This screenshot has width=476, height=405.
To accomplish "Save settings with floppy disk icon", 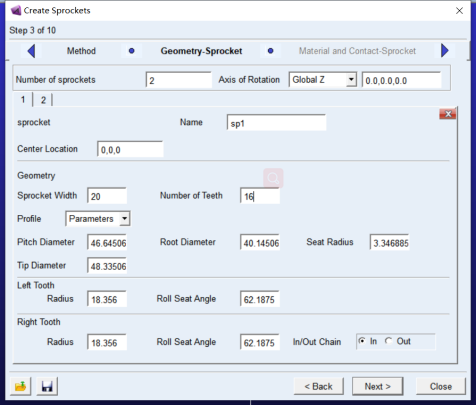I will (47, 387).
